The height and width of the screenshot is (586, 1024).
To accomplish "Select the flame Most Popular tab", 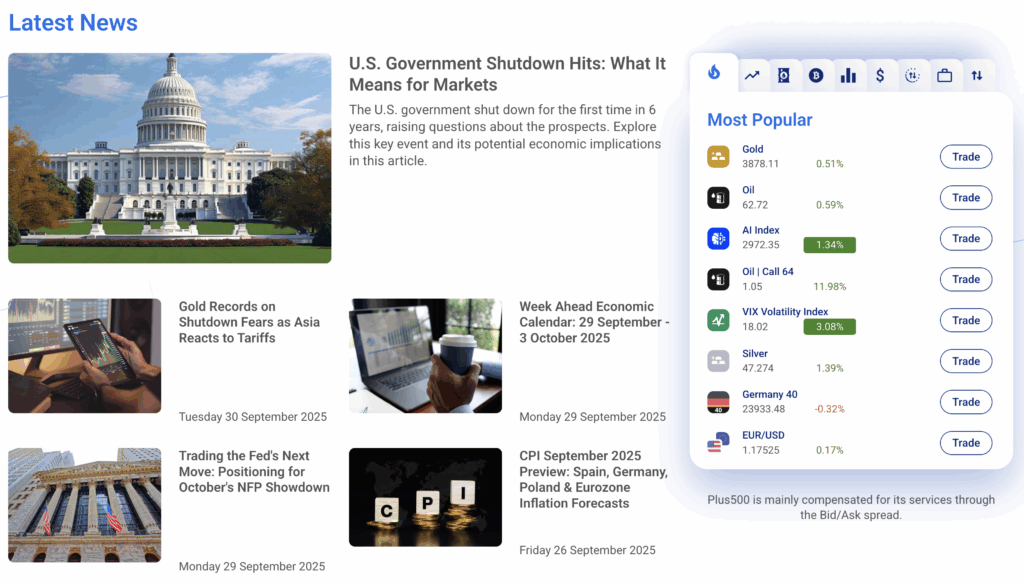I will pos(714,73).
